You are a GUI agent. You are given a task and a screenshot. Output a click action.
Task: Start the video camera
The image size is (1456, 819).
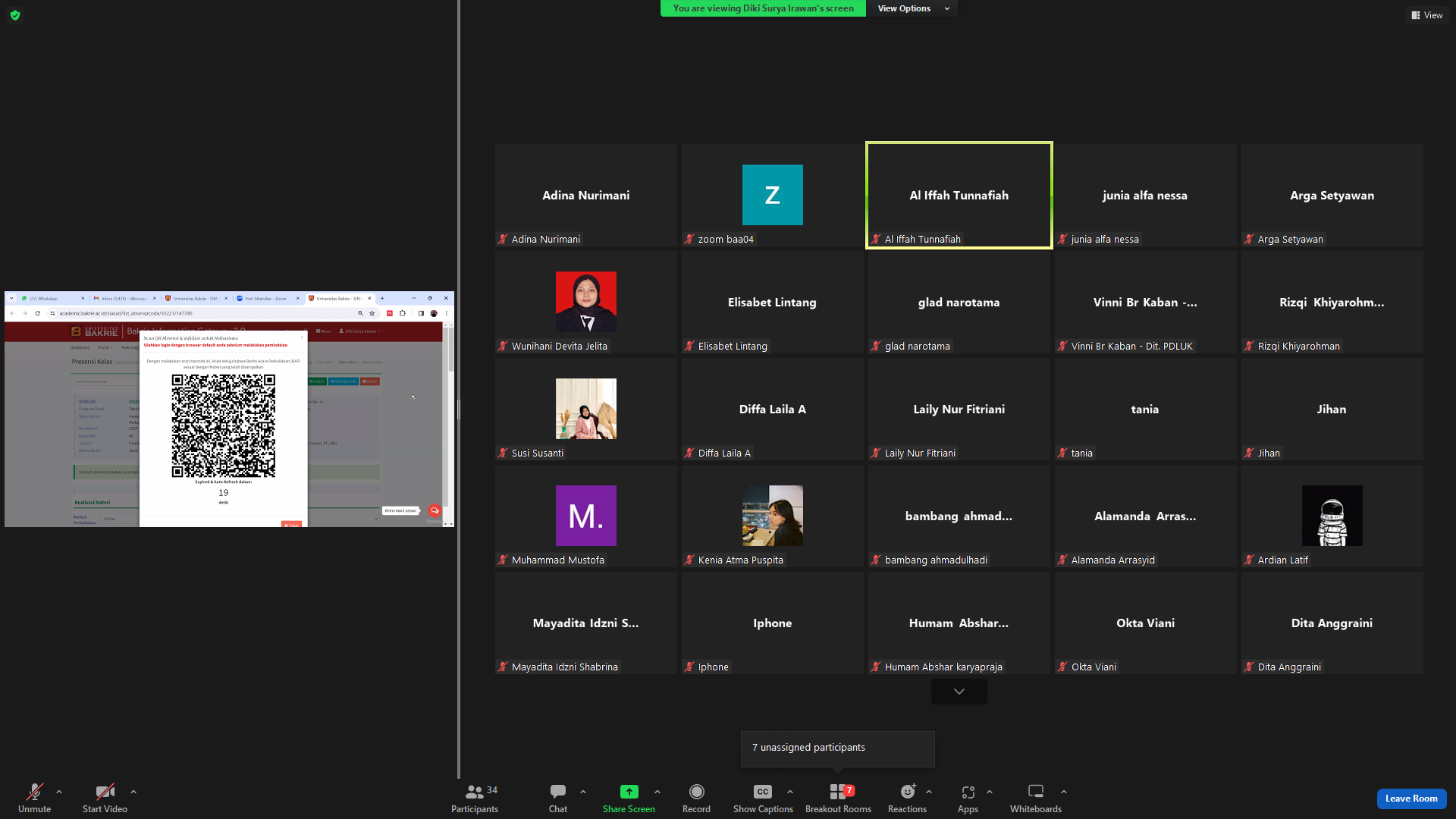point(105,799)
